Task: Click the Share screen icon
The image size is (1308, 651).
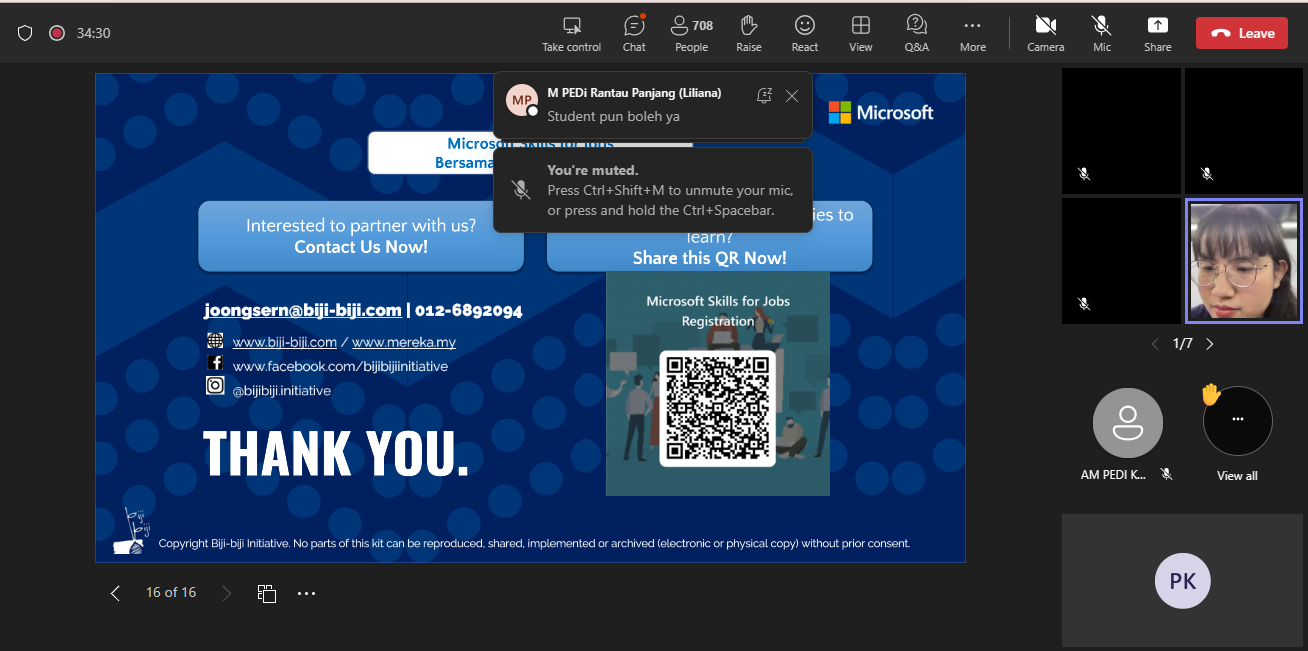Action: pyautogui.click(x=1157, y=32)
